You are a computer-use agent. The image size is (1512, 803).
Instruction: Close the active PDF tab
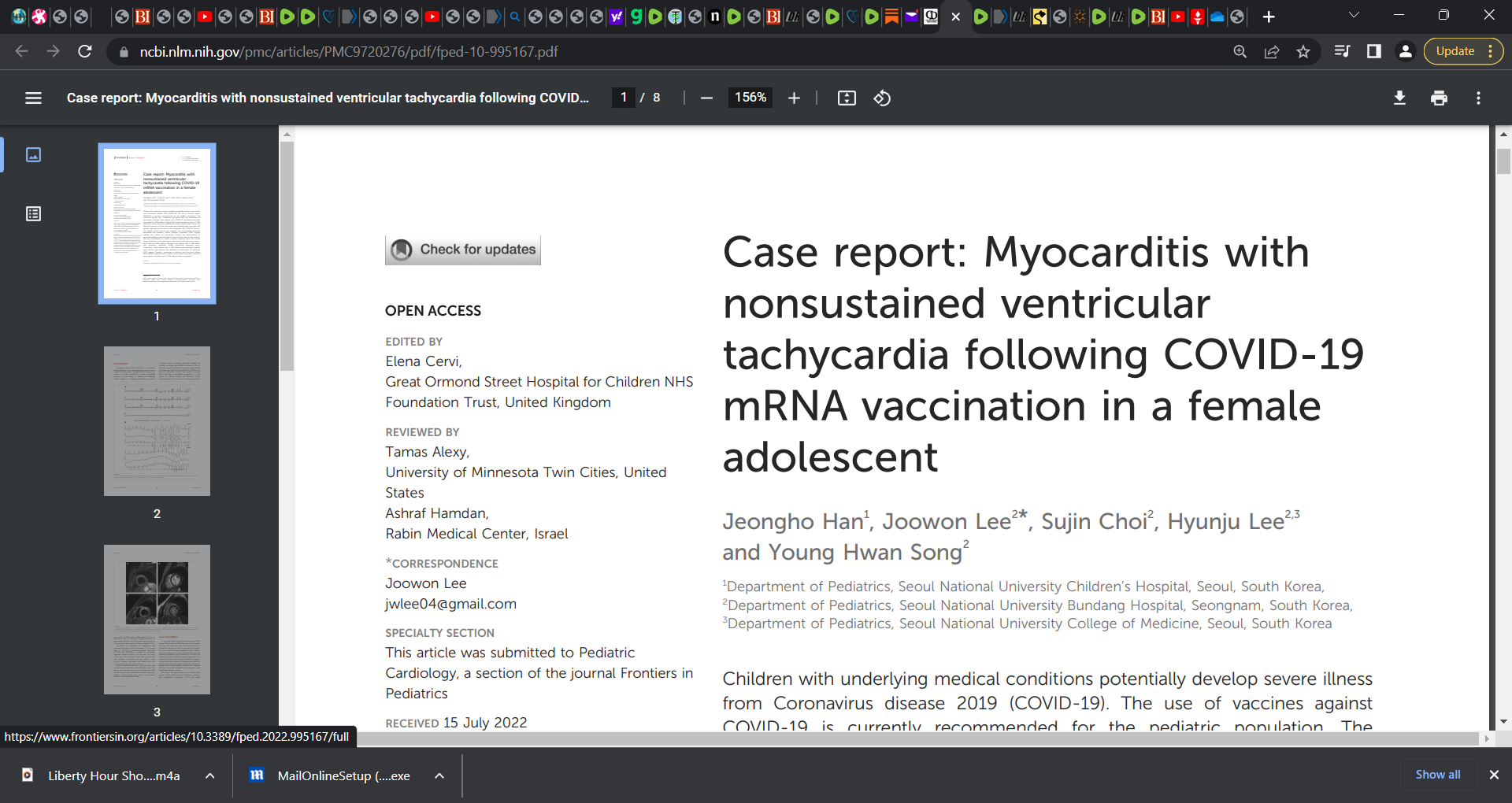coord(956,17)
